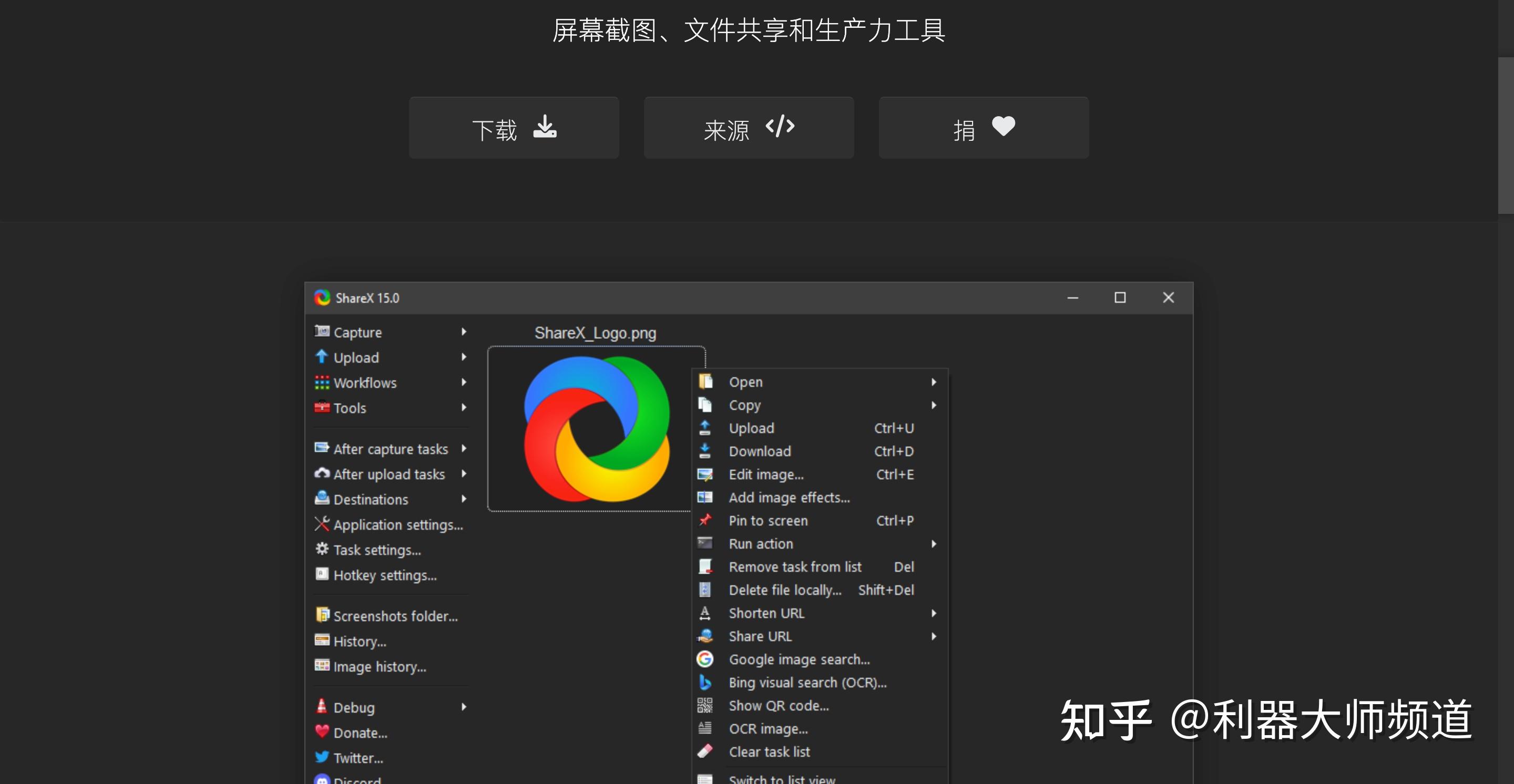This screenshot has width=1514, height=784.
Task: Click the Twitter bird icon
Action: [x=322, y=757]
